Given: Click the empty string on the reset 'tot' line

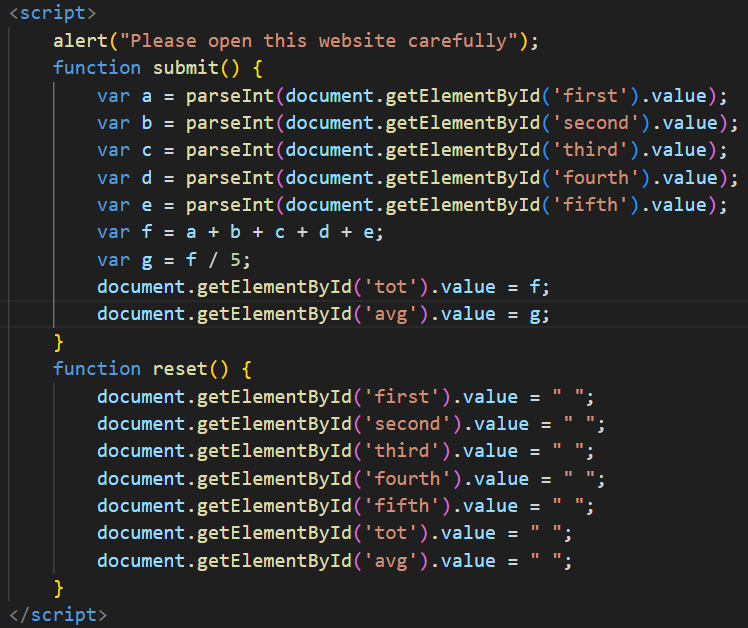Looking at the screenshot, I should [553, 532].
